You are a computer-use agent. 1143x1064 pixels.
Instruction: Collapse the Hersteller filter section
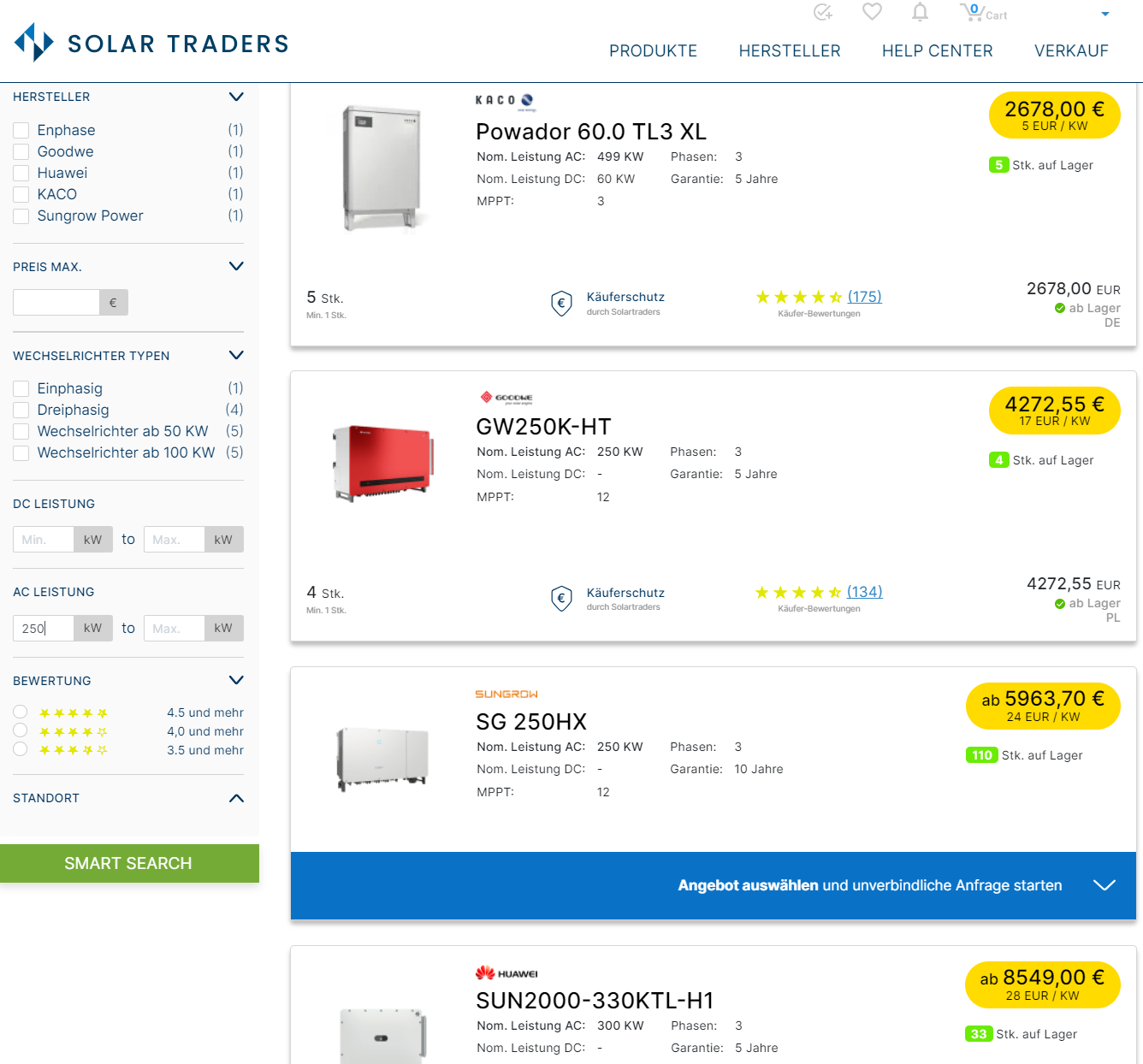pos(237,97)
